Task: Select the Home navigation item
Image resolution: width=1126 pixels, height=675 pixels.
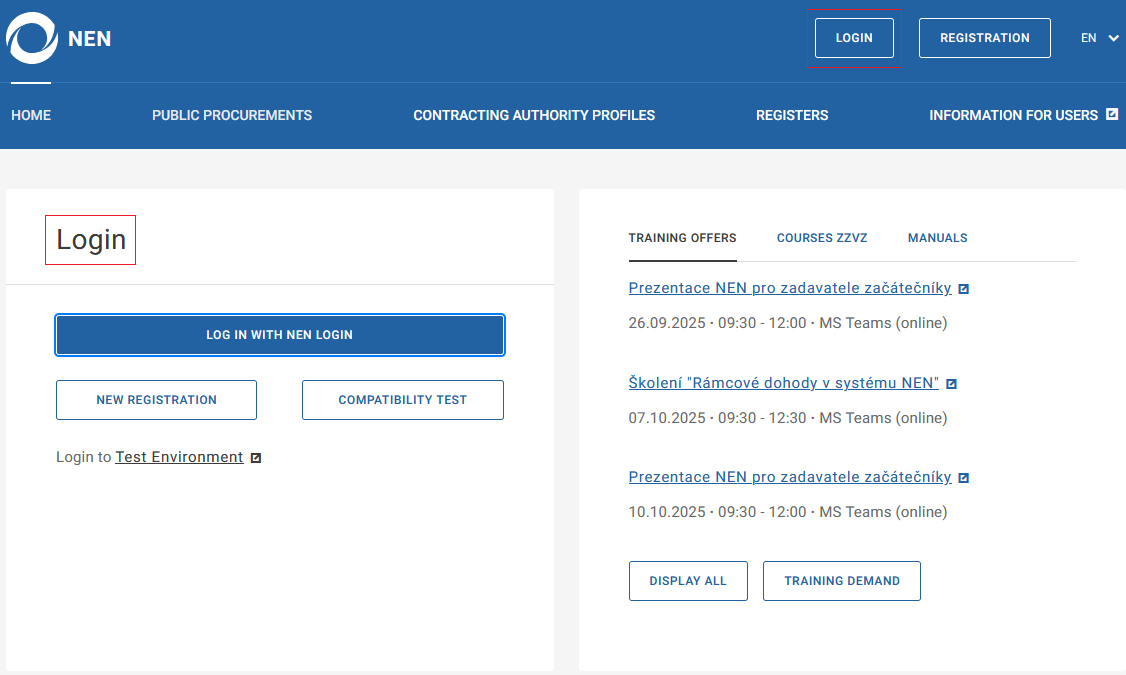Action: [31, 115]
